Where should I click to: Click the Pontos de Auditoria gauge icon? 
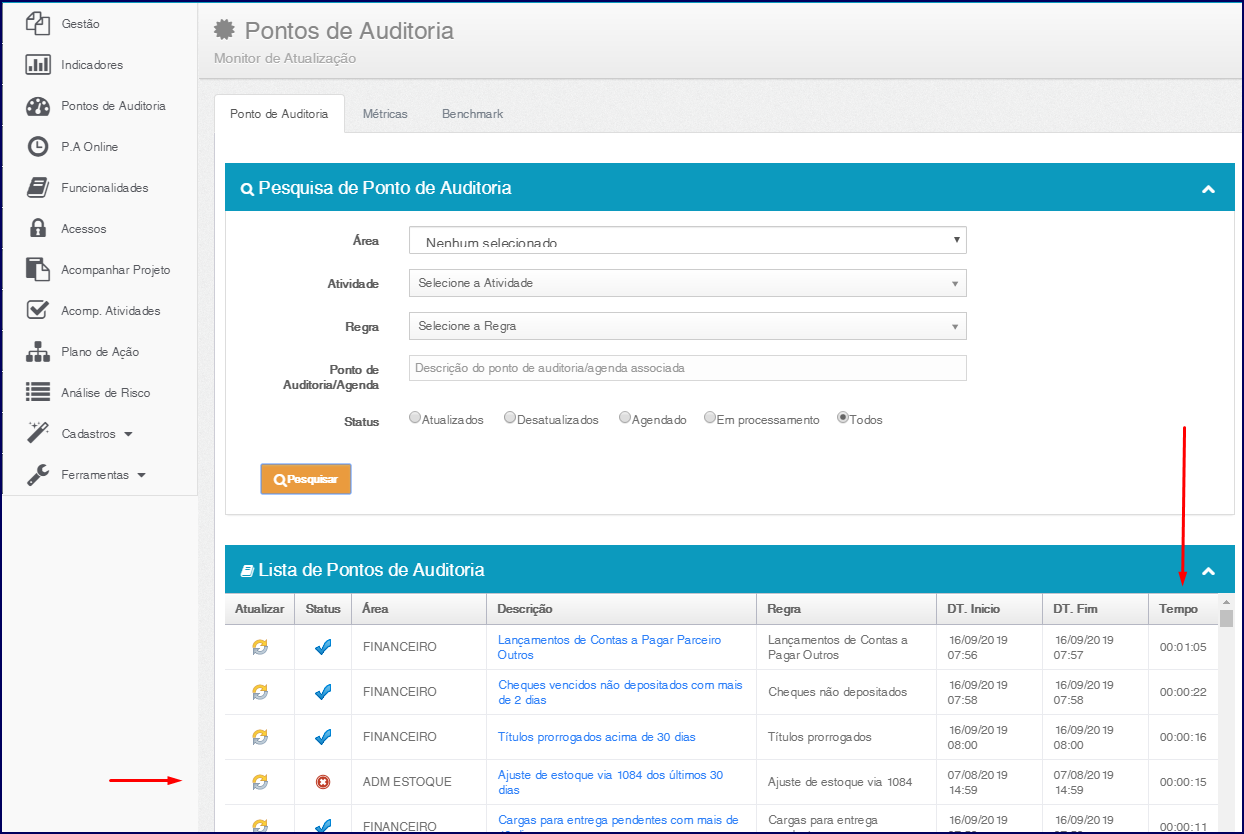(x=38, y=106)
